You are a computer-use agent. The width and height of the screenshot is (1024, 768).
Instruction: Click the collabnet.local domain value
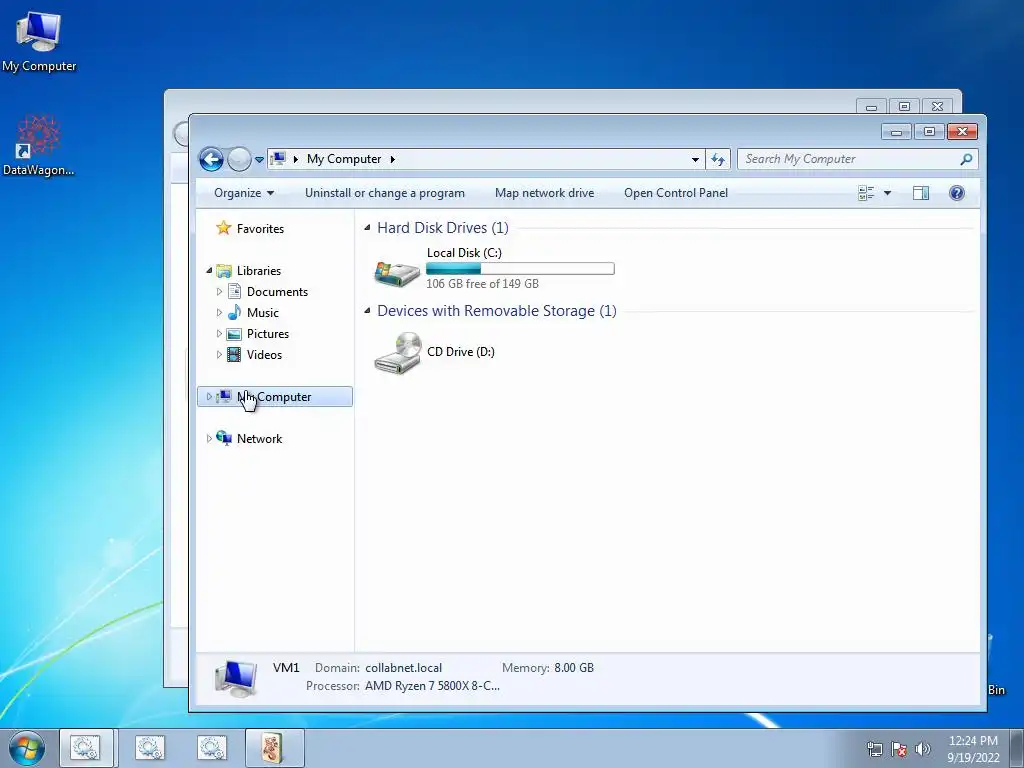[x=403, y=667]
